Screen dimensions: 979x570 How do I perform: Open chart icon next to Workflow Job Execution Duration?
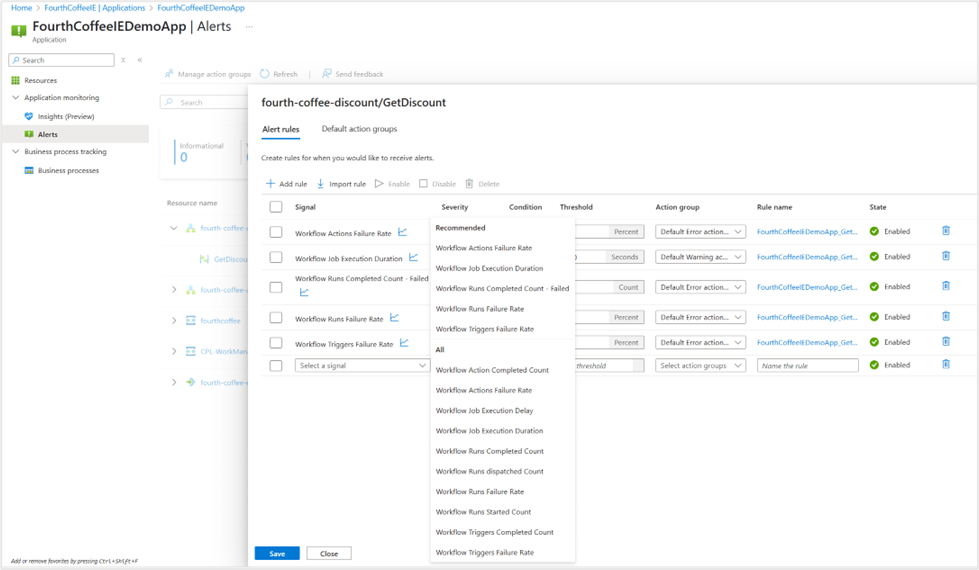click(x=413, y=257)
